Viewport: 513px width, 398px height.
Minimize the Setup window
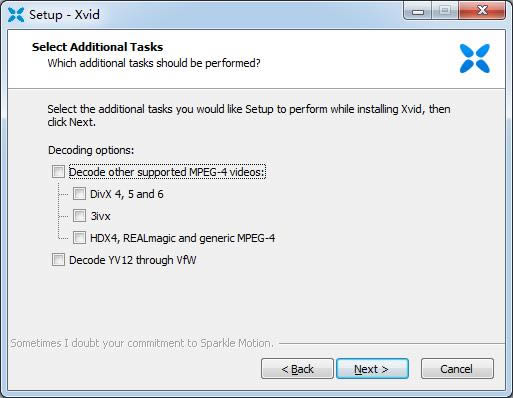(x=418, y=11)
